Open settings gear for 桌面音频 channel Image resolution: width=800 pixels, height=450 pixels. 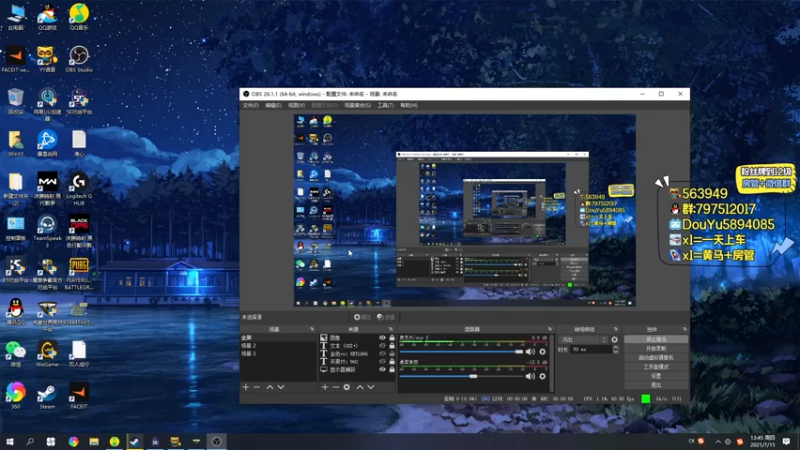542,376
